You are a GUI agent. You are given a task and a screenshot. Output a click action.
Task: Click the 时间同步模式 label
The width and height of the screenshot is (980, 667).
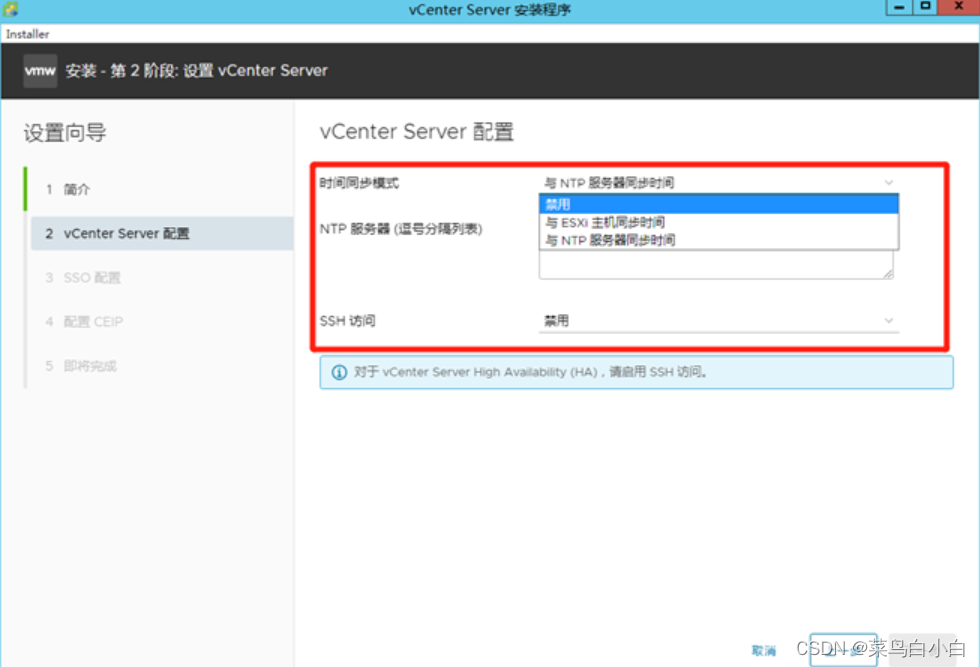[x=359, y=183]
